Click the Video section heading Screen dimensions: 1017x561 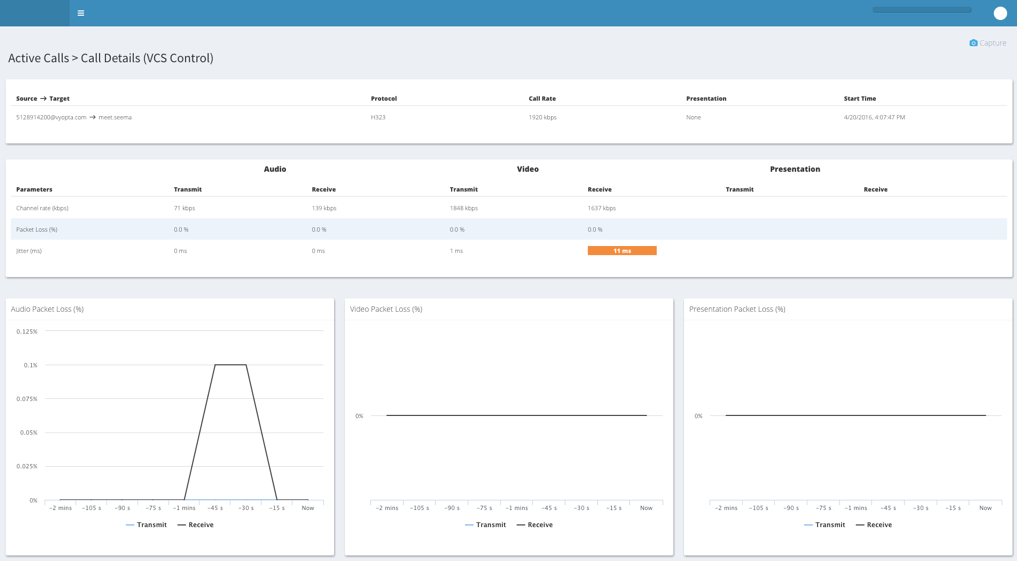[528, 169]
